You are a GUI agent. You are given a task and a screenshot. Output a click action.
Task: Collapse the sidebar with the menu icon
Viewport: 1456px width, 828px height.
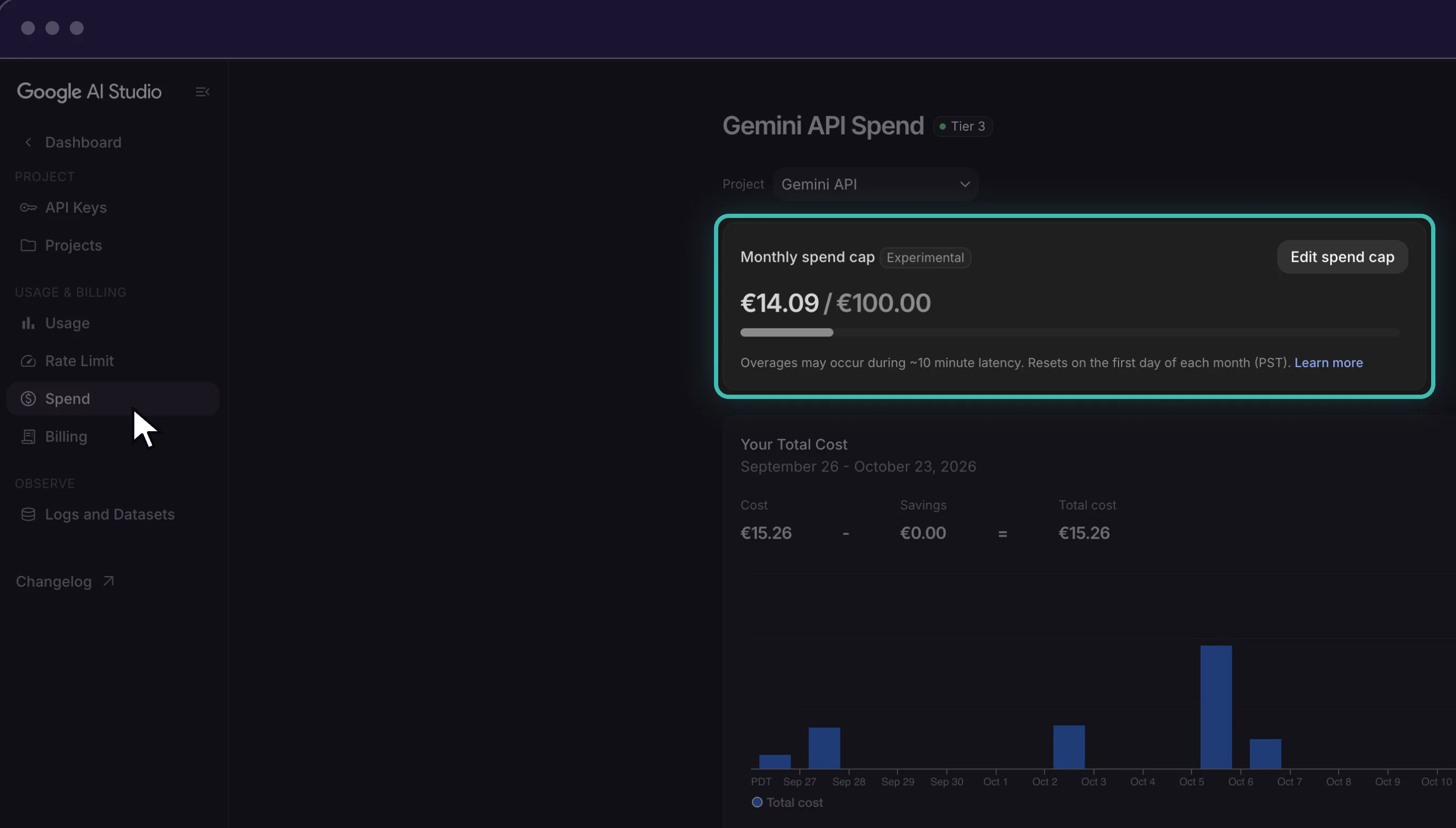tap(203, 92)
